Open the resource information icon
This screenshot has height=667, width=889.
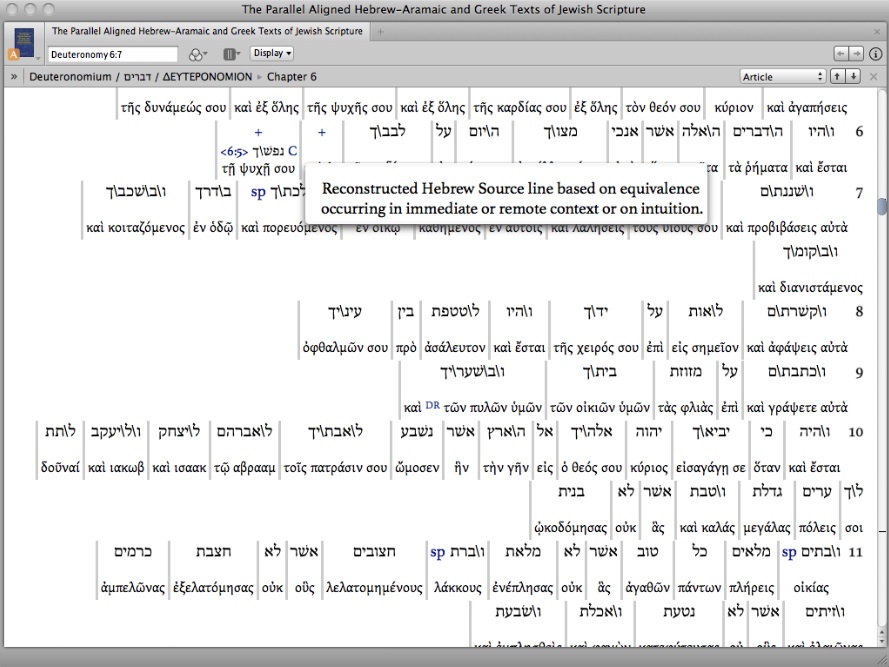[875, 53]
